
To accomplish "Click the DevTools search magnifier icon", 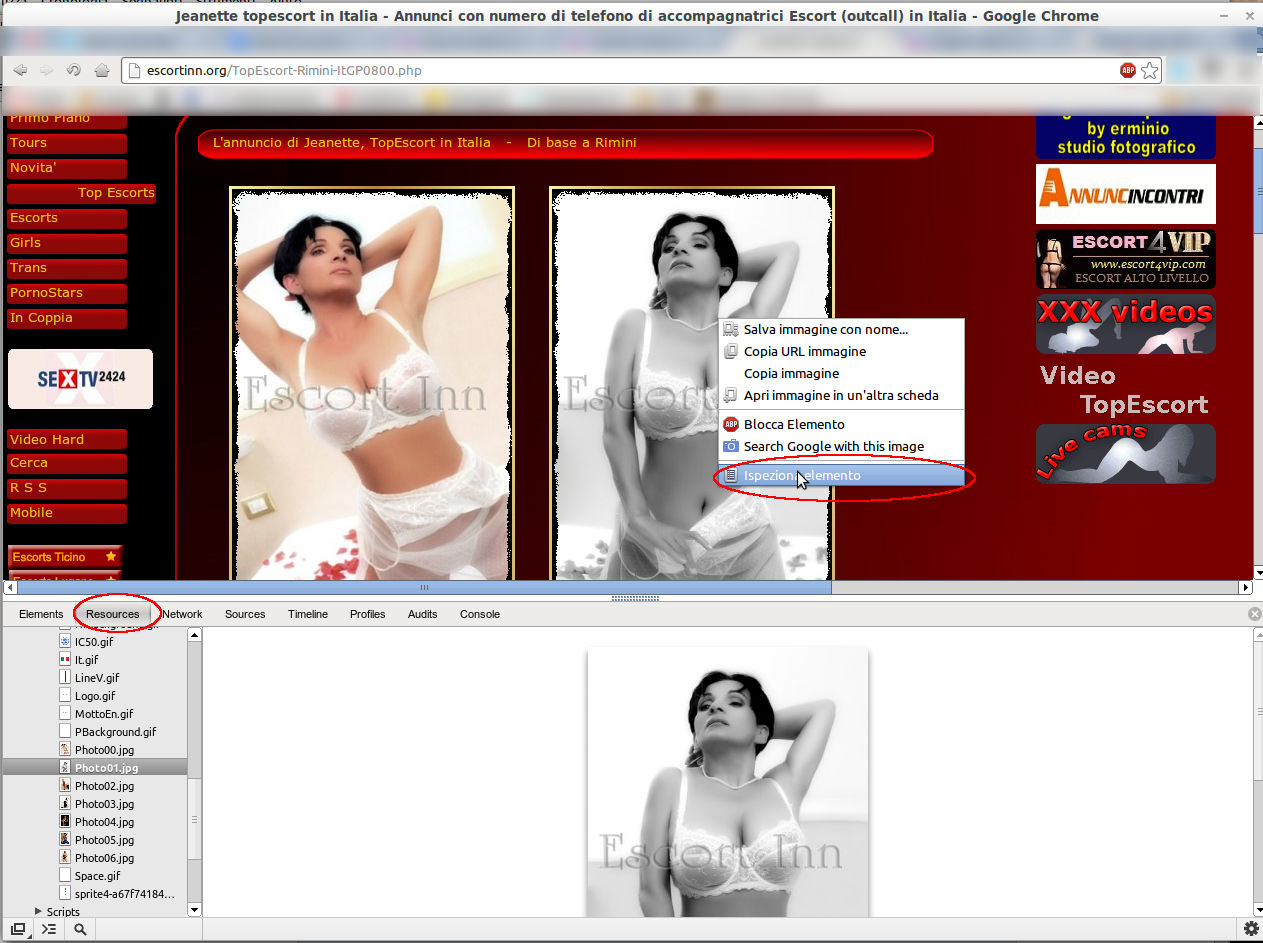I will point(80,929).
